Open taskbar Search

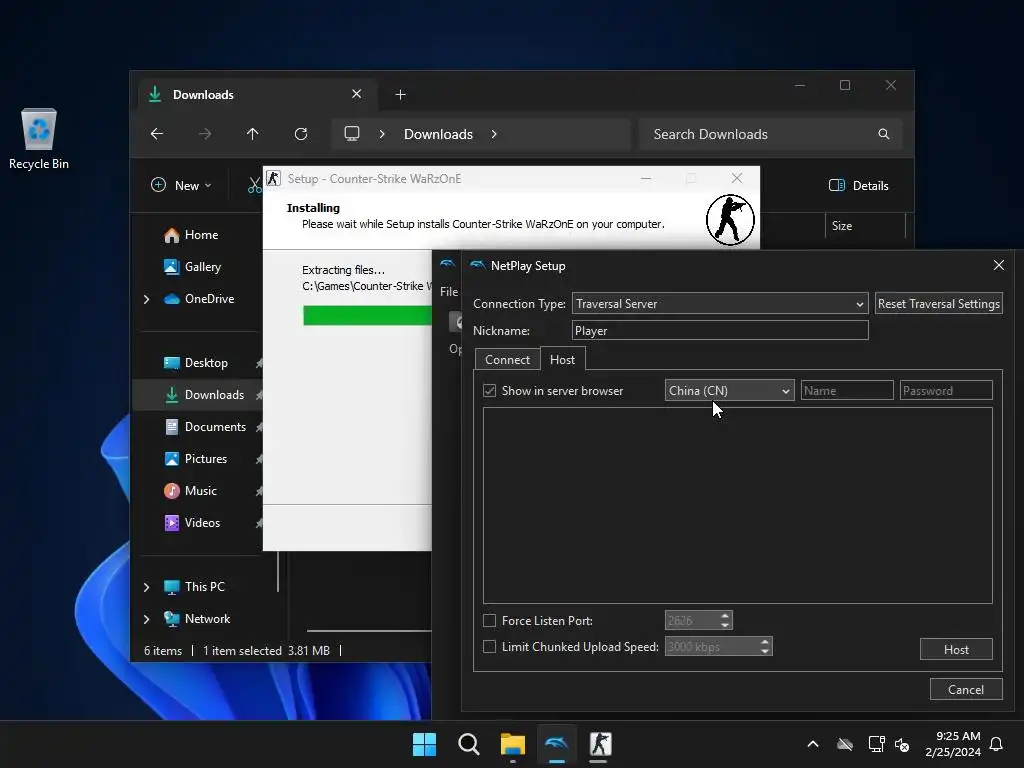pyautogui.click(x=469, y=744)
